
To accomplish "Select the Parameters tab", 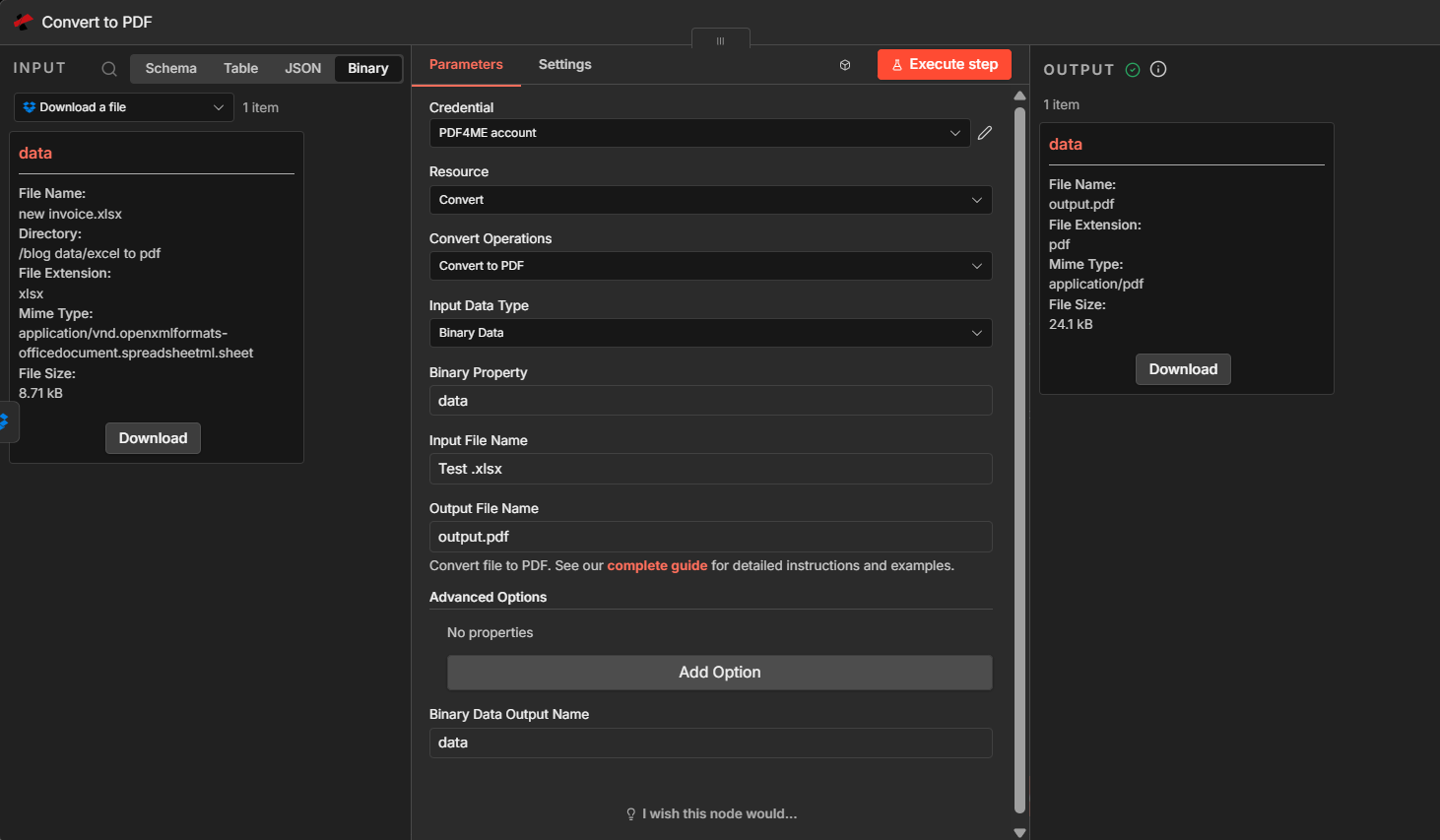I will click(x=466, y=64).
